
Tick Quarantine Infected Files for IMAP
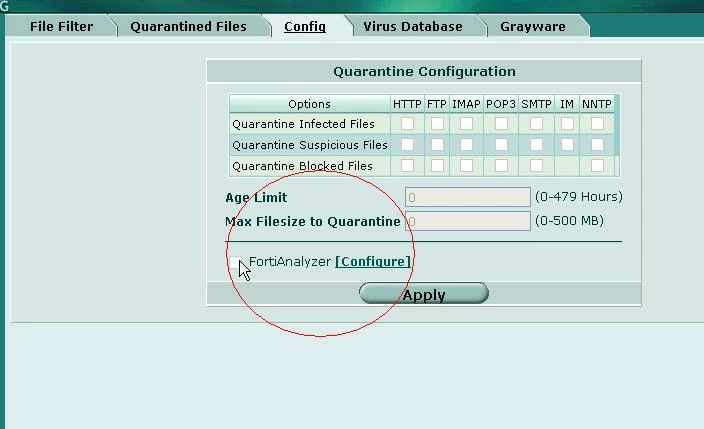click(x=466, y=124)
